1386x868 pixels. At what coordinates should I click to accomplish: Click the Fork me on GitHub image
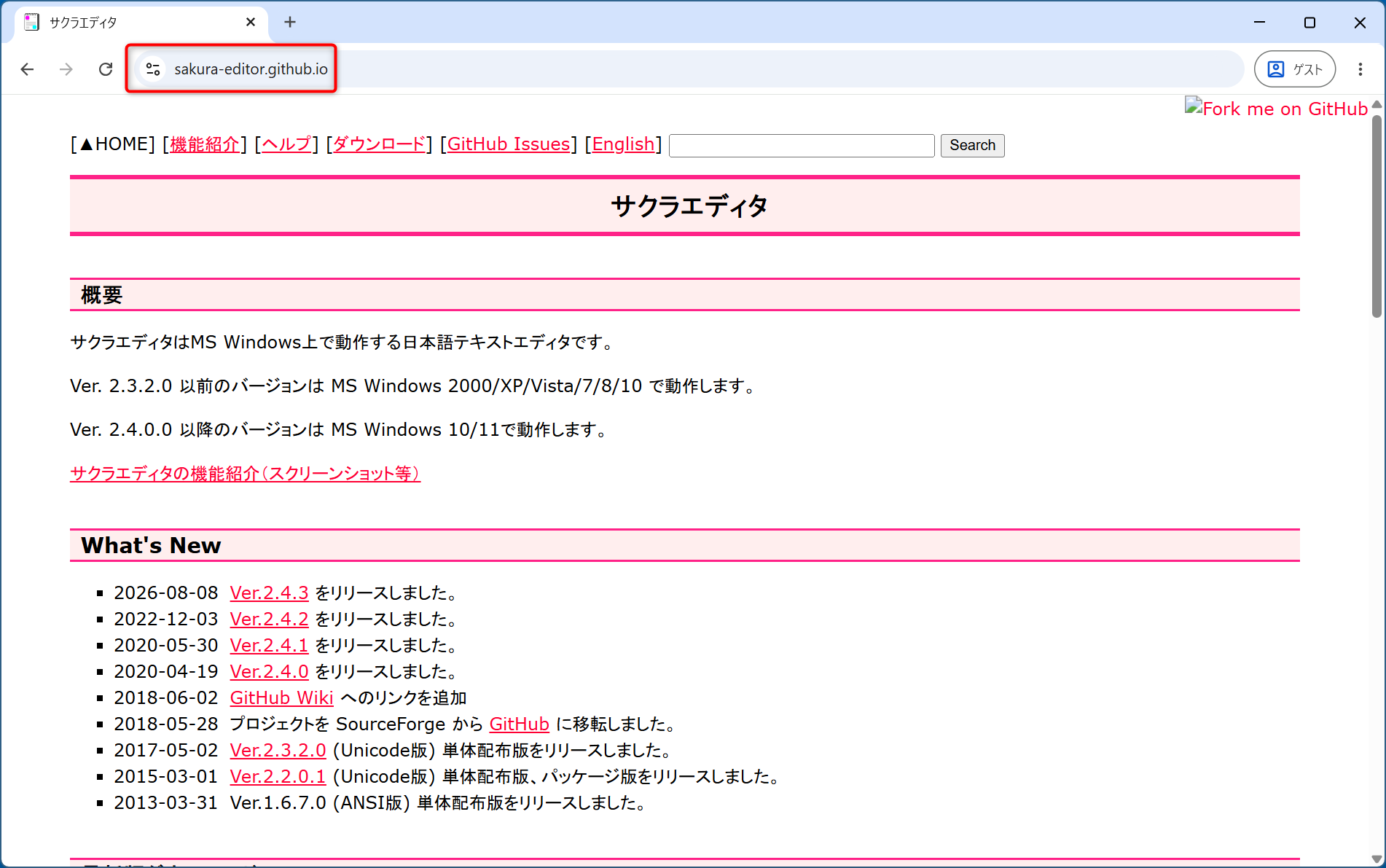coord(1277,109)
